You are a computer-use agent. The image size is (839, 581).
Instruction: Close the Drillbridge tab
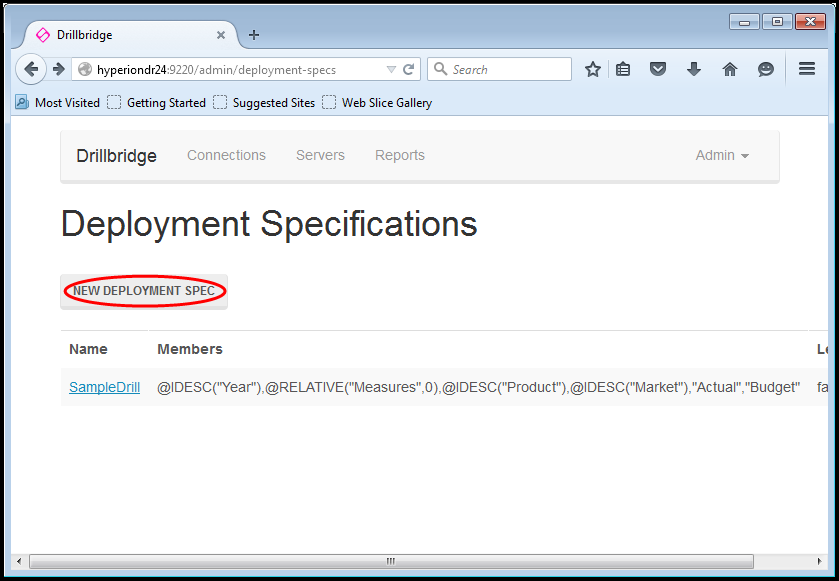coord(220,35)
